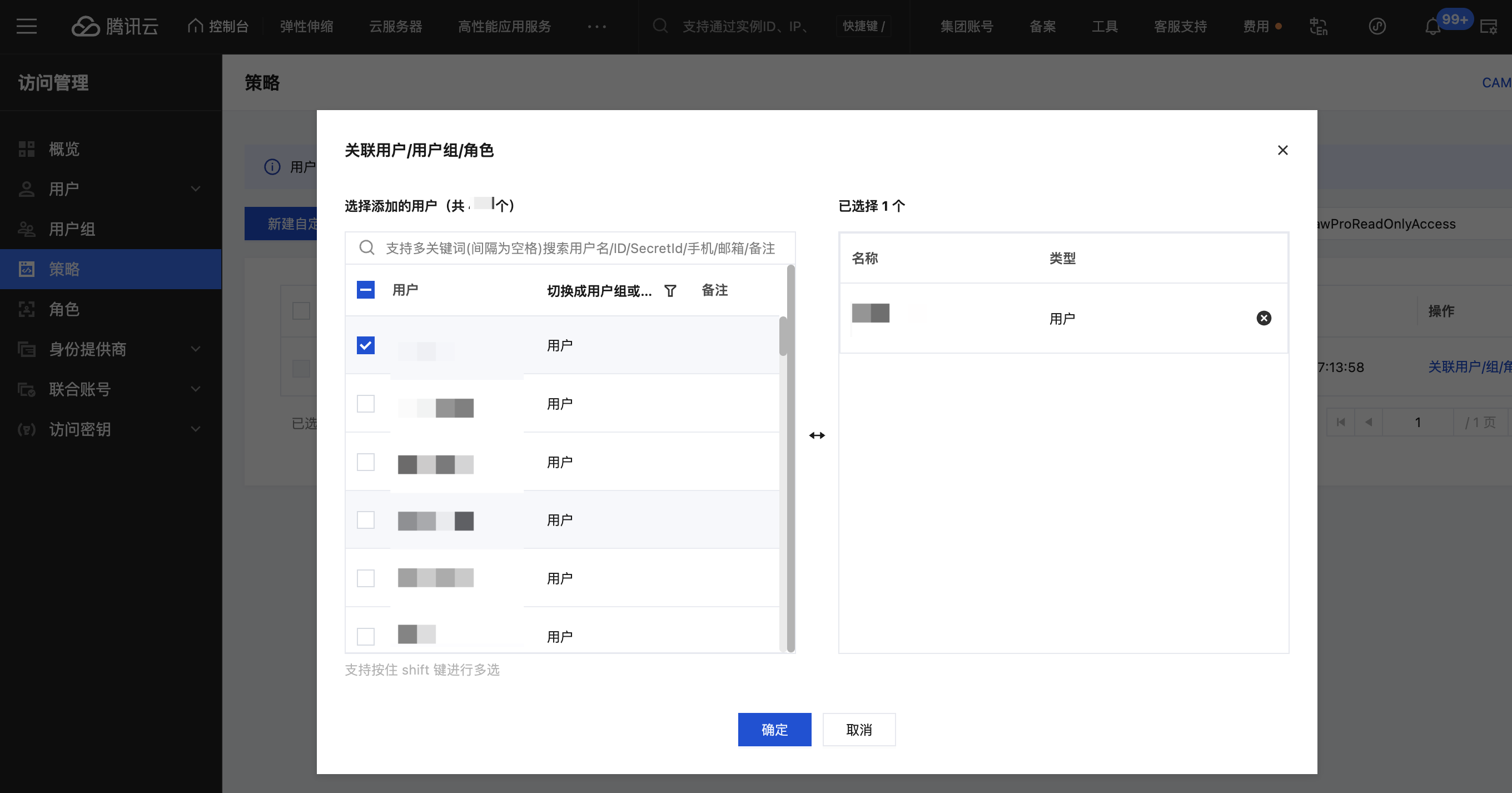Click the language switch icon in top bar

click(1319, 26)
